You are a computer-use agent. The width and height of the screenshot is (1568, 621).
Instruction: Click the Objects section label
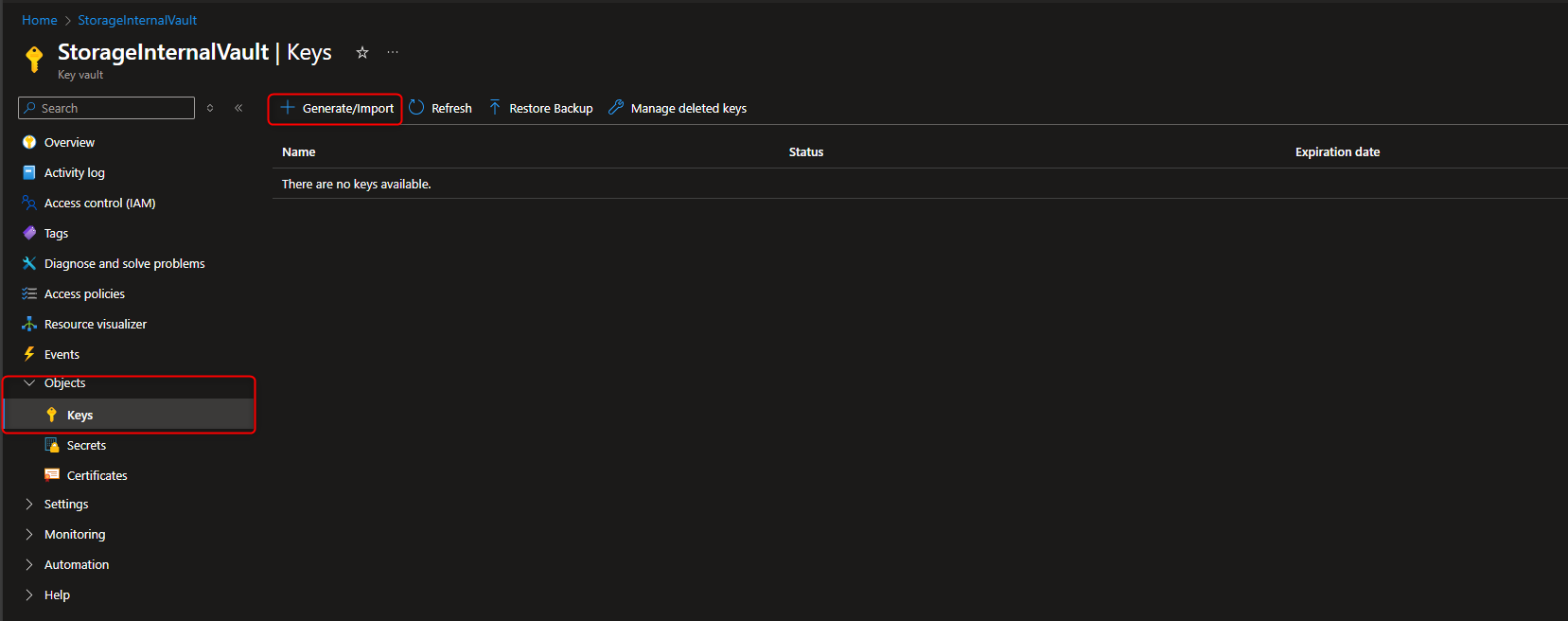(x=64, y=382)
